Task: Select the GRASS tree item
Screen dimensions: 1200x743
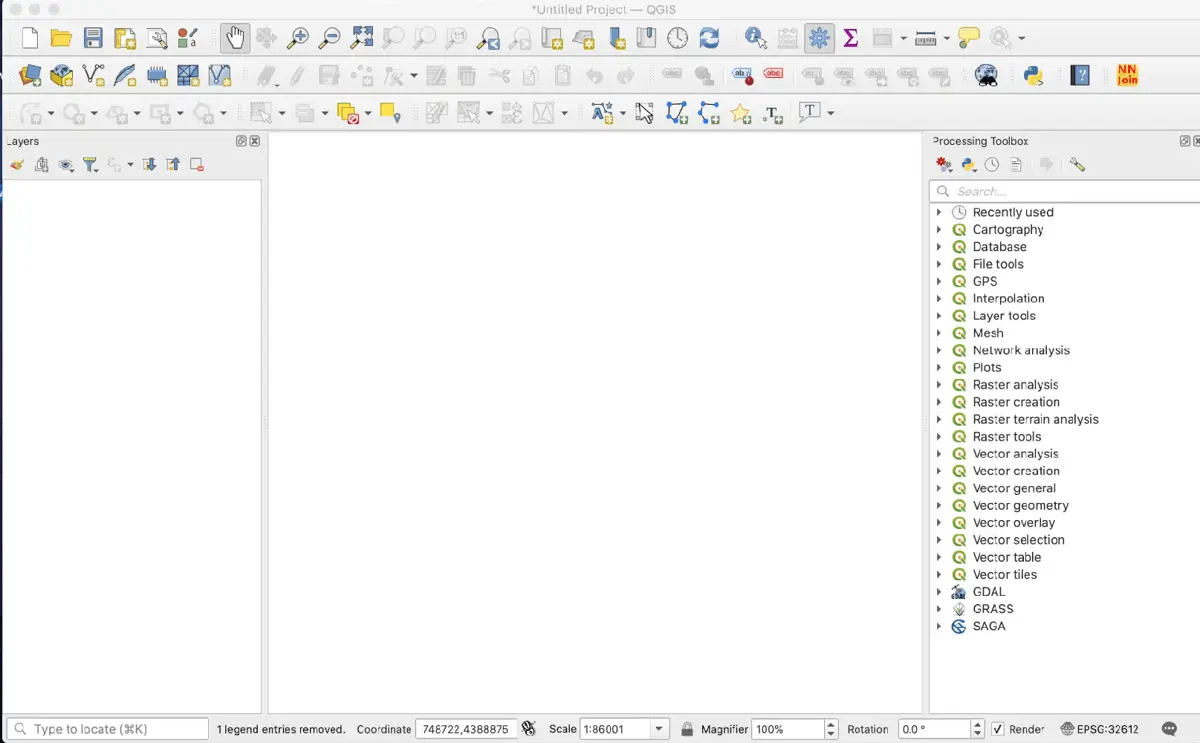Action: pos(992,608)
